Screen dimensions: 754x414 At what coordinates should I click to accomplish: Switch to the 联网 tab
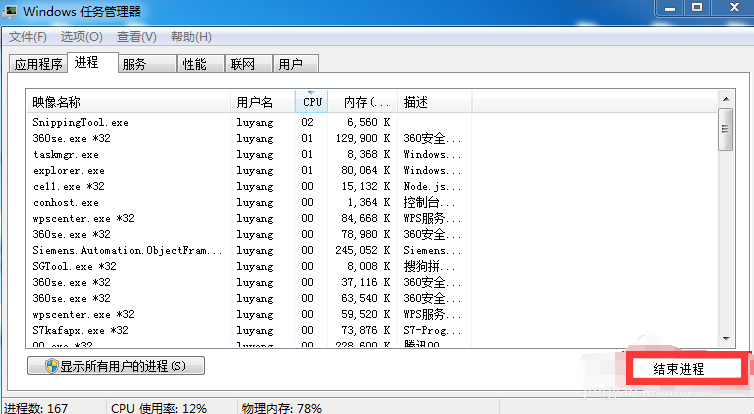click(242, 65)
